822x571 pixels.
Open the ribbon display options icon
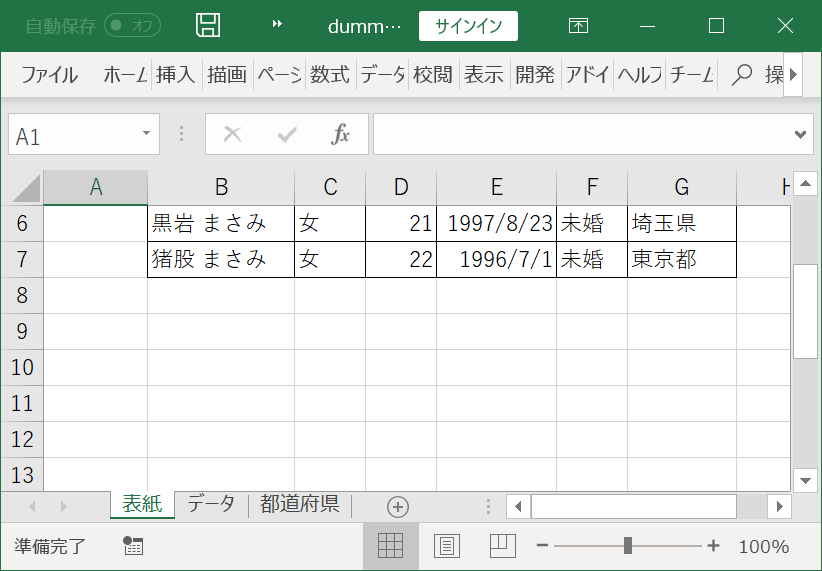coord(578,25)
